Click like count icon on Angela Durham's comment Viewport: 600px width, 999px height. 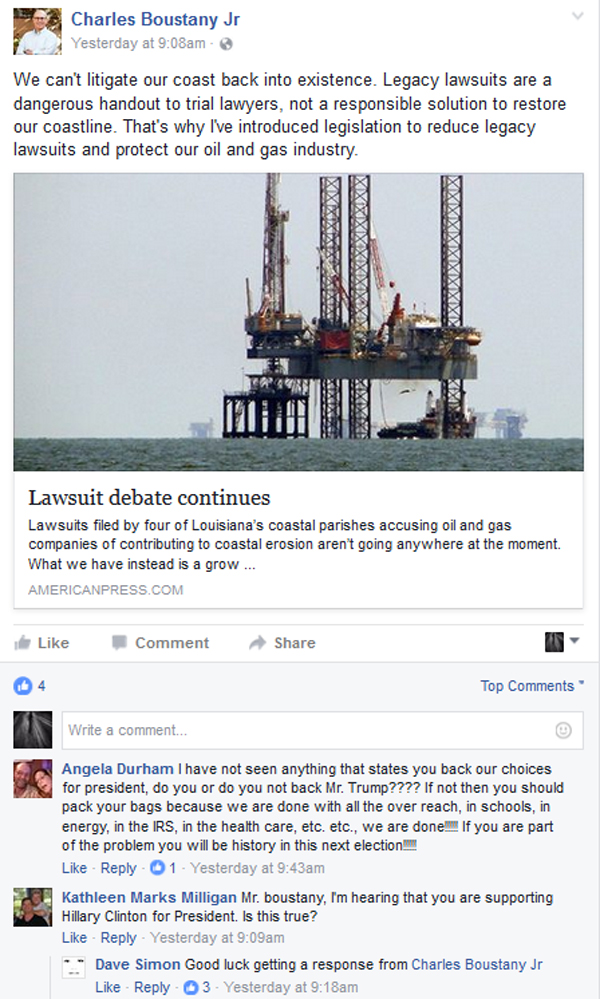(x=157, y=868)
